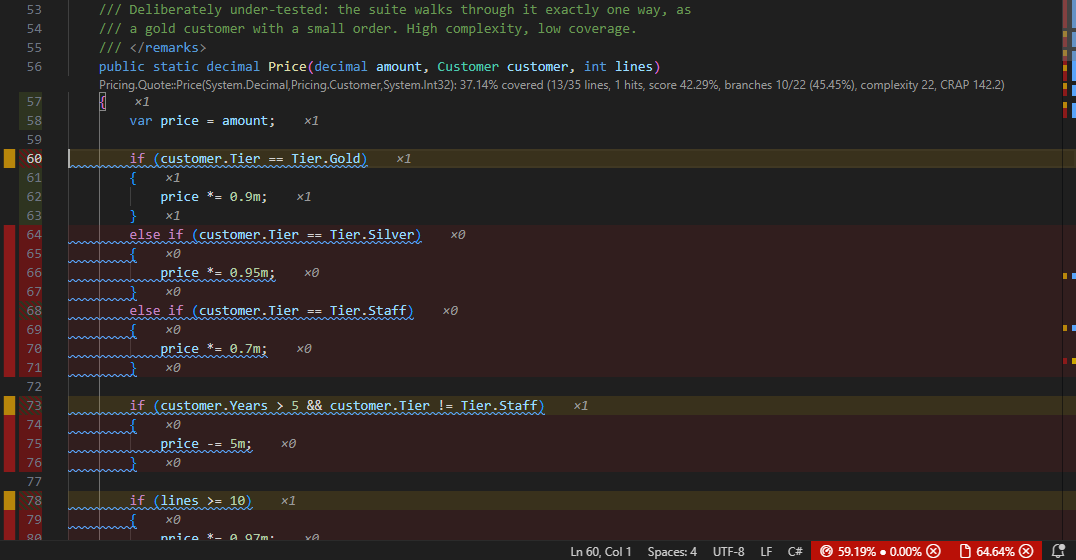1076x560 pixels.
Task: Open the coverage code lens above line 57
Action: pyautogui.click(x=551, y=85)
